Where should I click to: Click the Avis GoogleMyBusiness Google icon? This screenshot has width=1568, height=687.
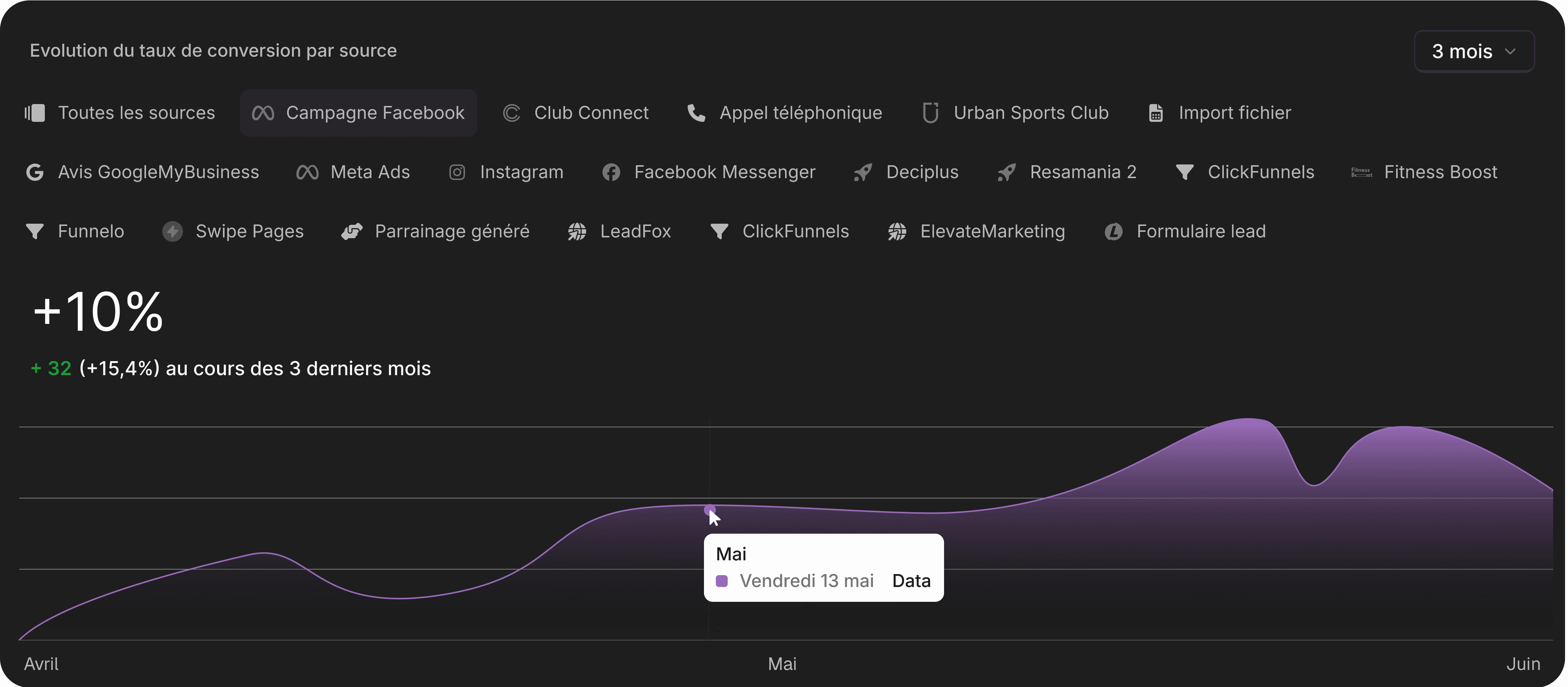point(35,172)
